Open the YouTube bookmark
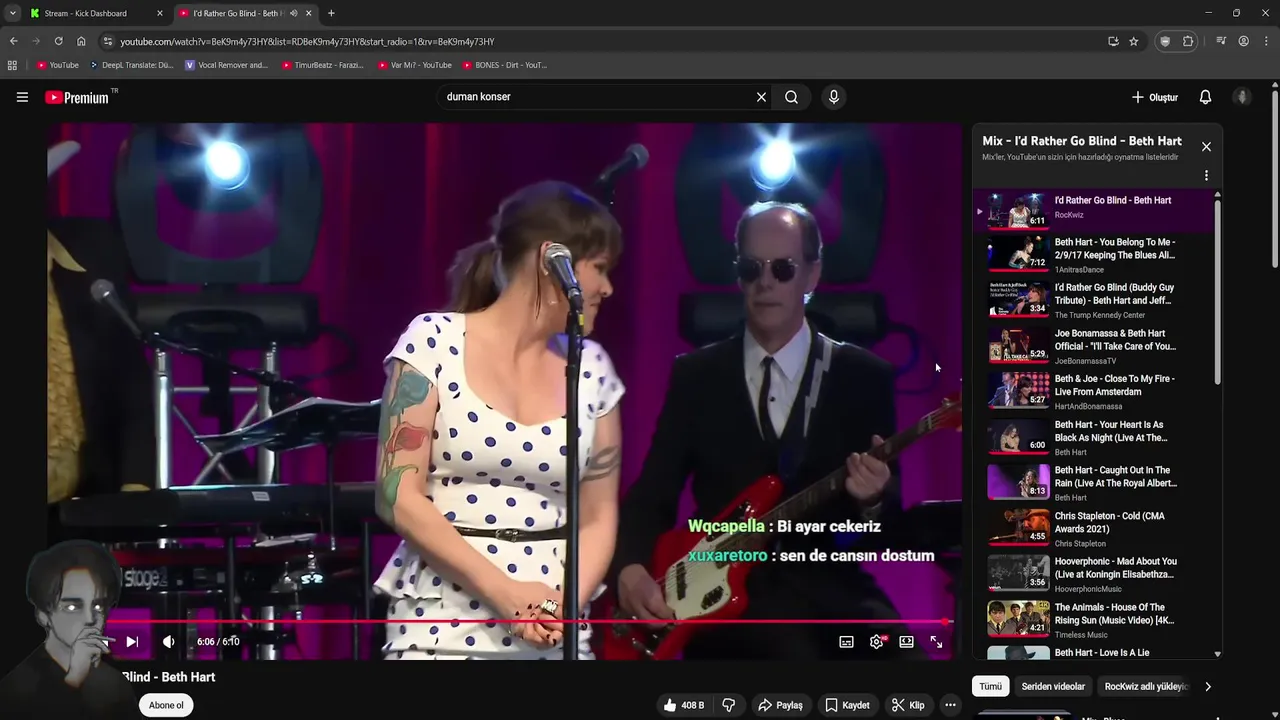Screen dimensions: 1280x720 [x=58, y=65]
